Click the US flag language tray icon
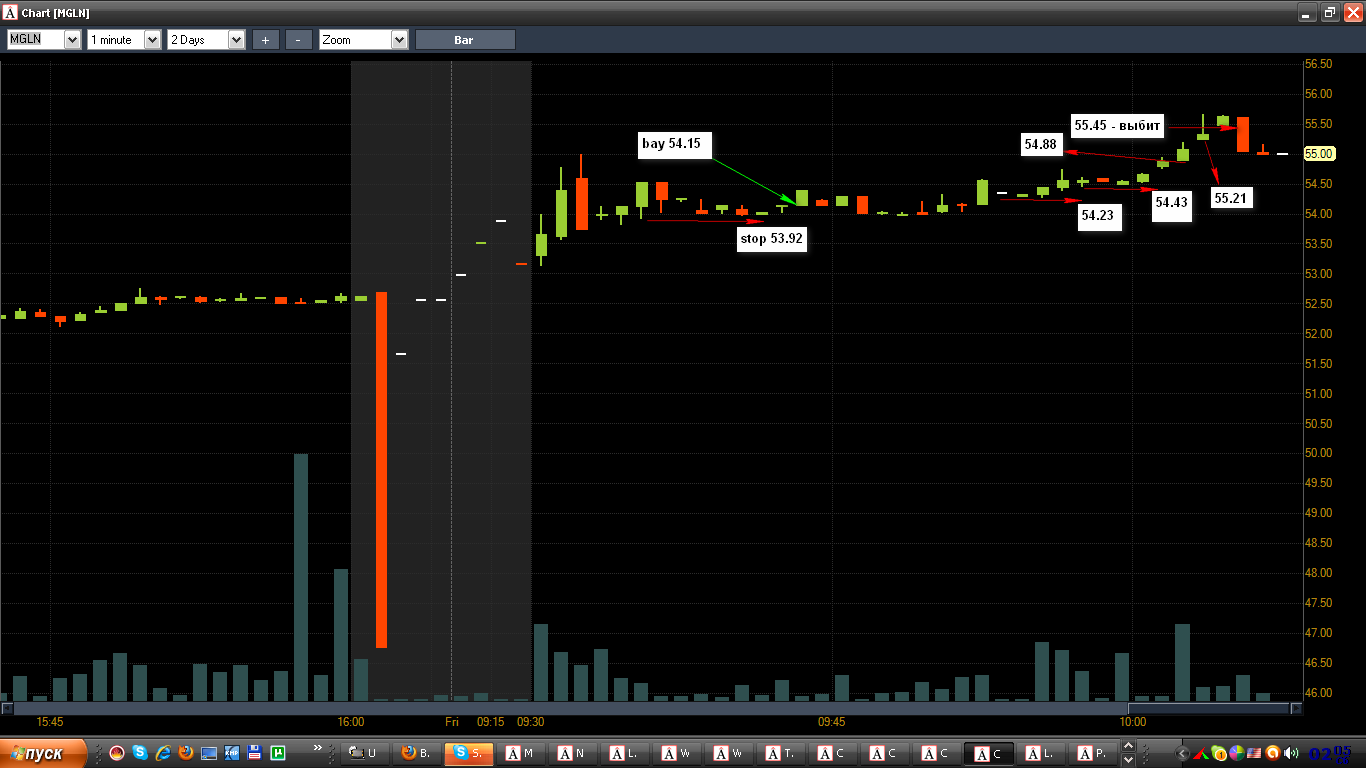The image size is (1366, 768). 1254,753
